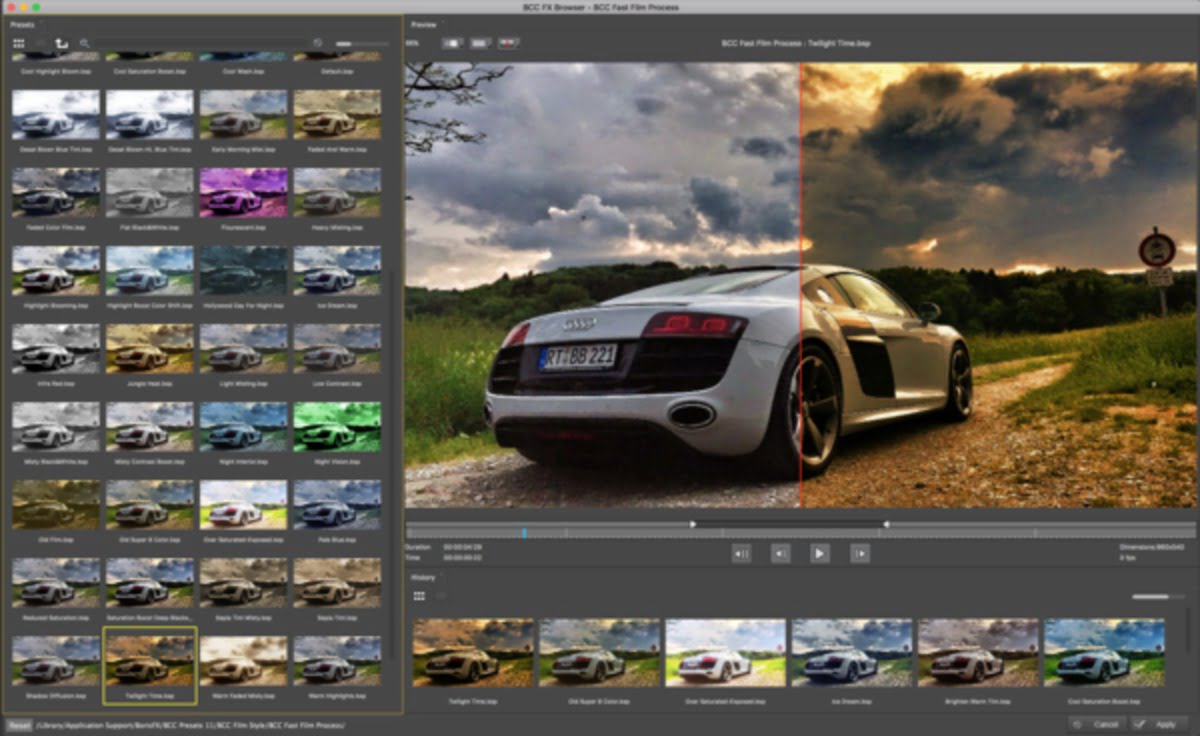
Task: Click the red split-compare line in preview
Action: 800,285
